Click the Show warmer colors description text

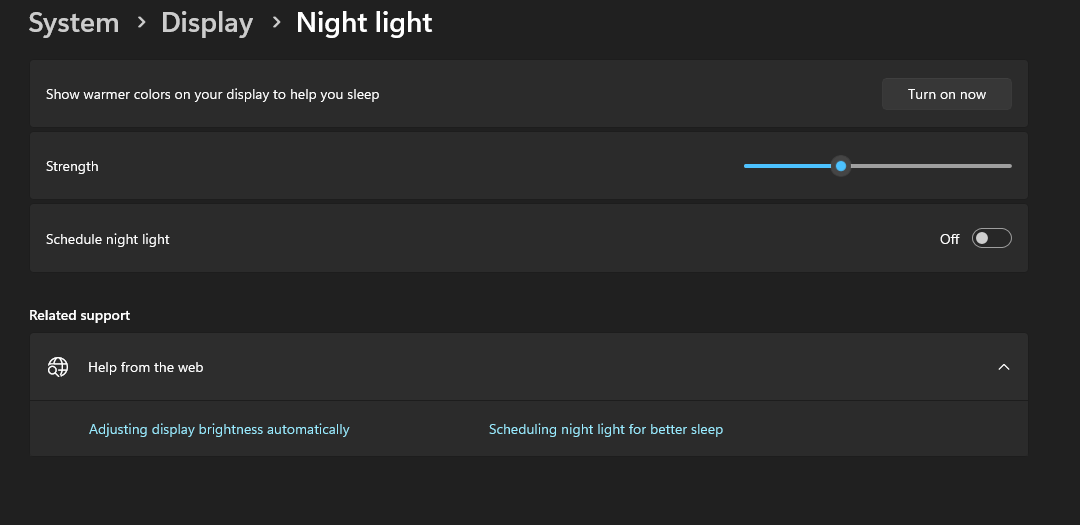212,94
